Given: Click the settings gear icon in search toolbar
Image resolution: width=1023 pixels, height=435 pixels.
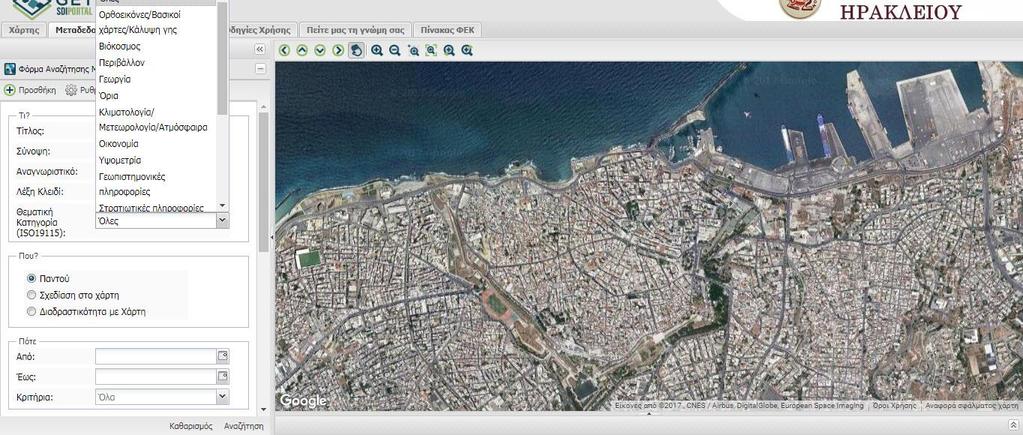Looking at the screenshot, I should tap(71, 91).
